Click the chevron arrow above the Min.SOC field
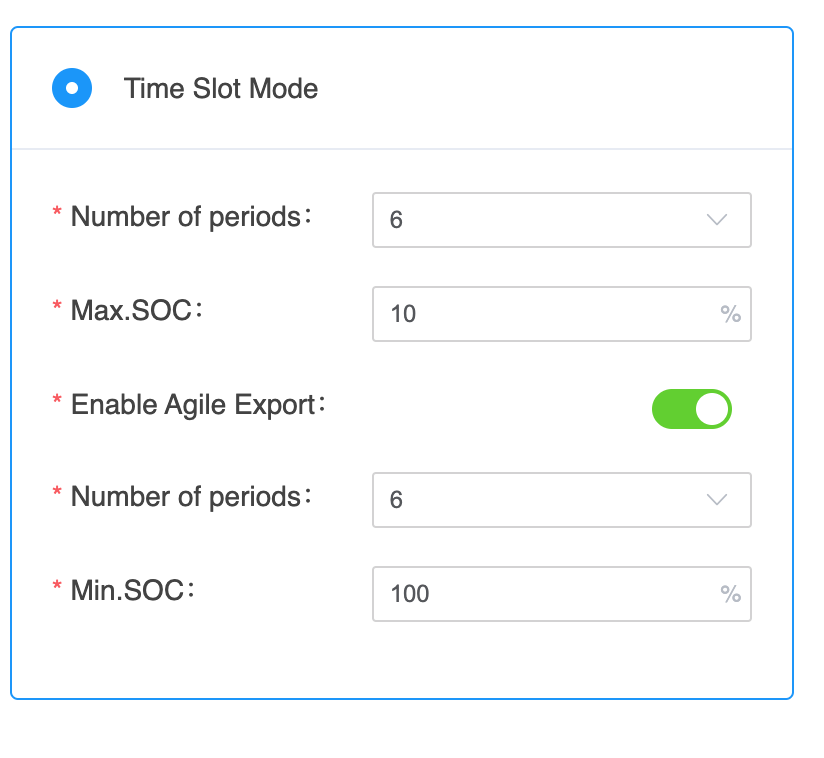Viewport: 824px width, 758px height. [716, 500]
